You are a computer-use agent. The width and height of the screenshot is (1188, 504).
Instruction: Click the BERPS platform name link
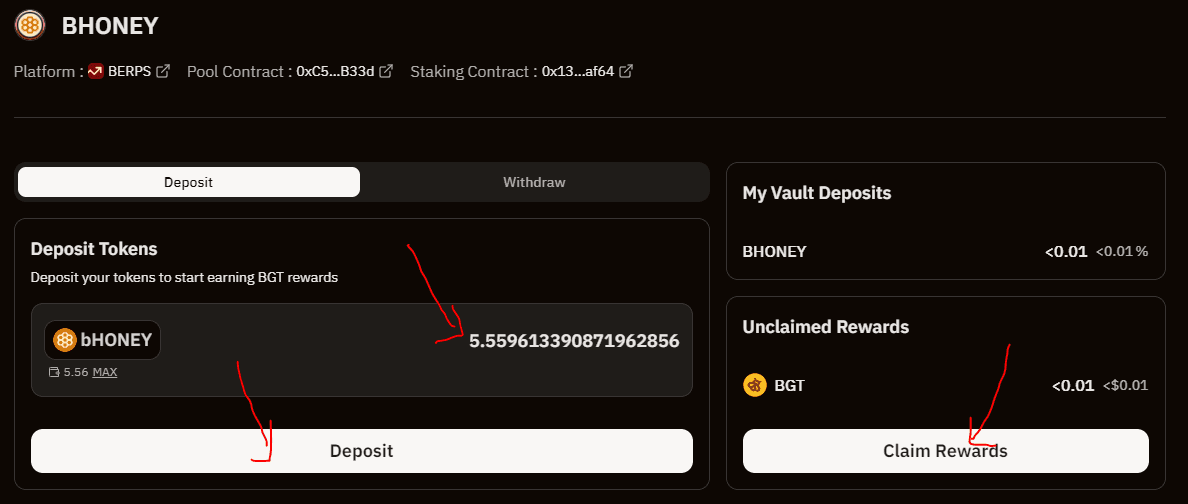(130, 72)
